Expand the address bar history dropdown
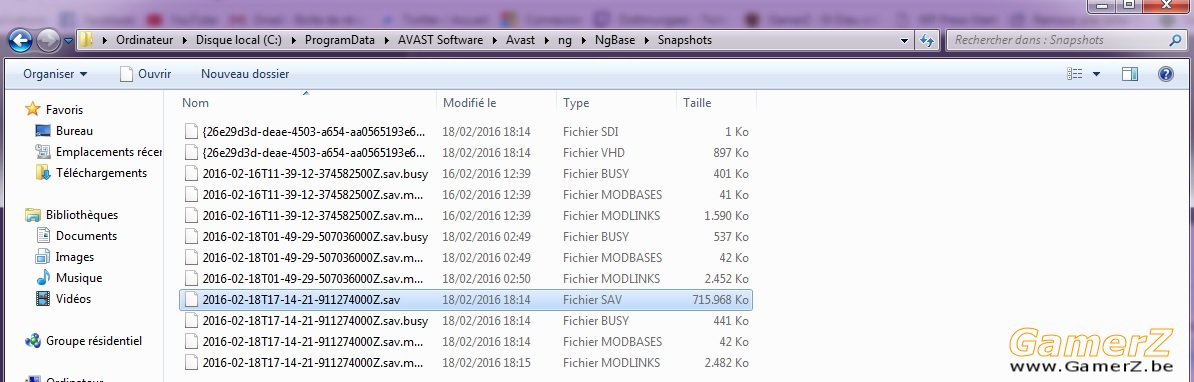This screenshot has height=382, width=1194. (x=904, y=40)
